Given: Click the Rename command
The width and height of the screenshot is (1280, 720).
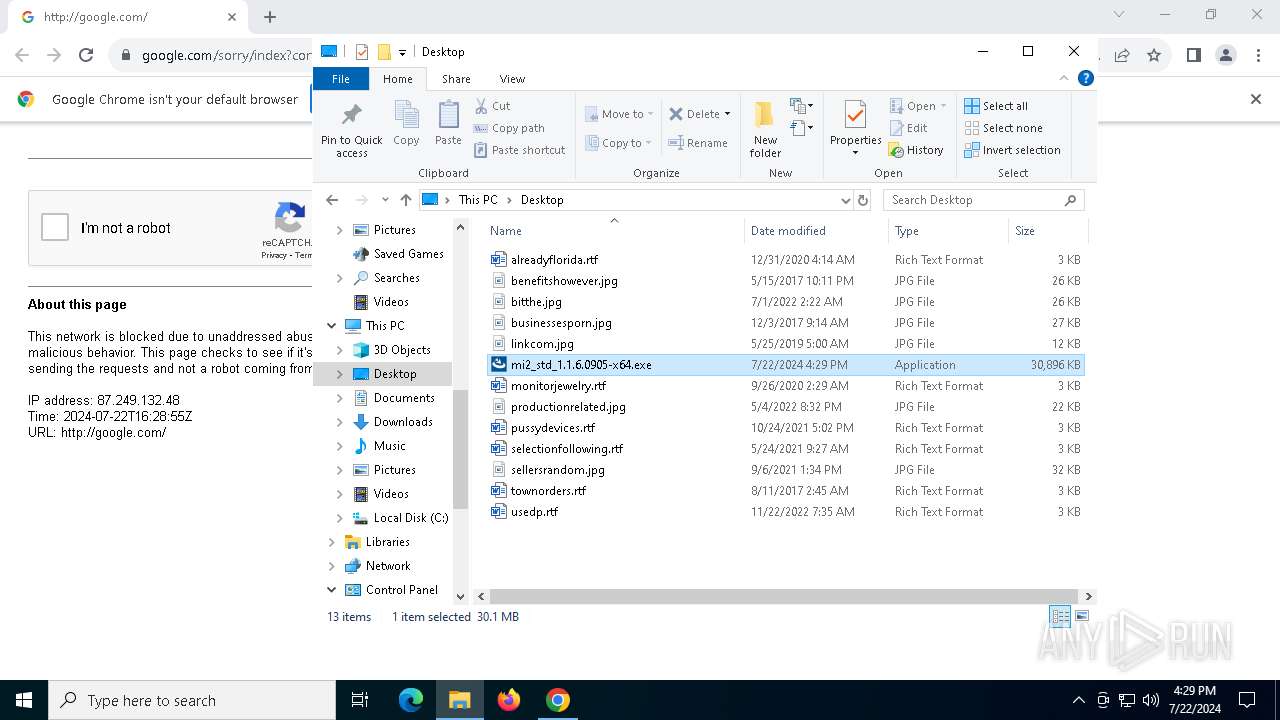Looking at the screenshot, I should pos(698,143).
